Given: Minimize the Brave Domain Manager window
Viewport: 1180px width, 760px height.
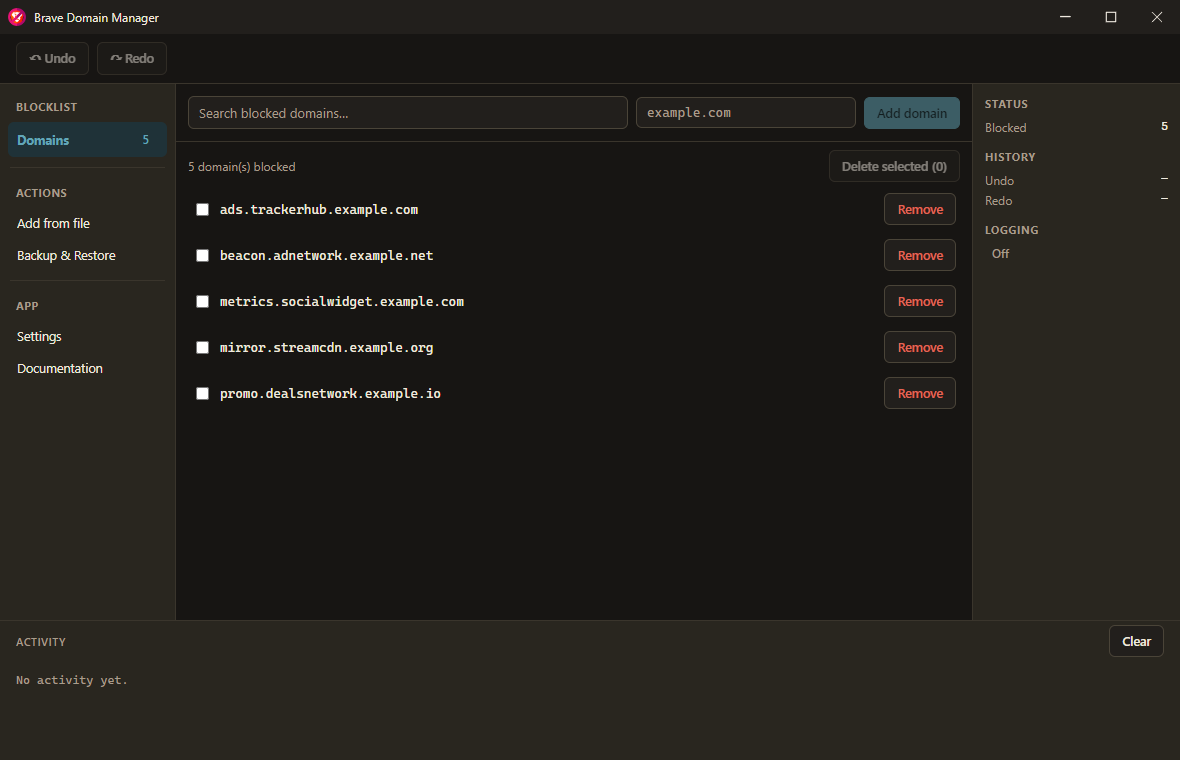Looking at the screenshot, I should pos(1065,17).
